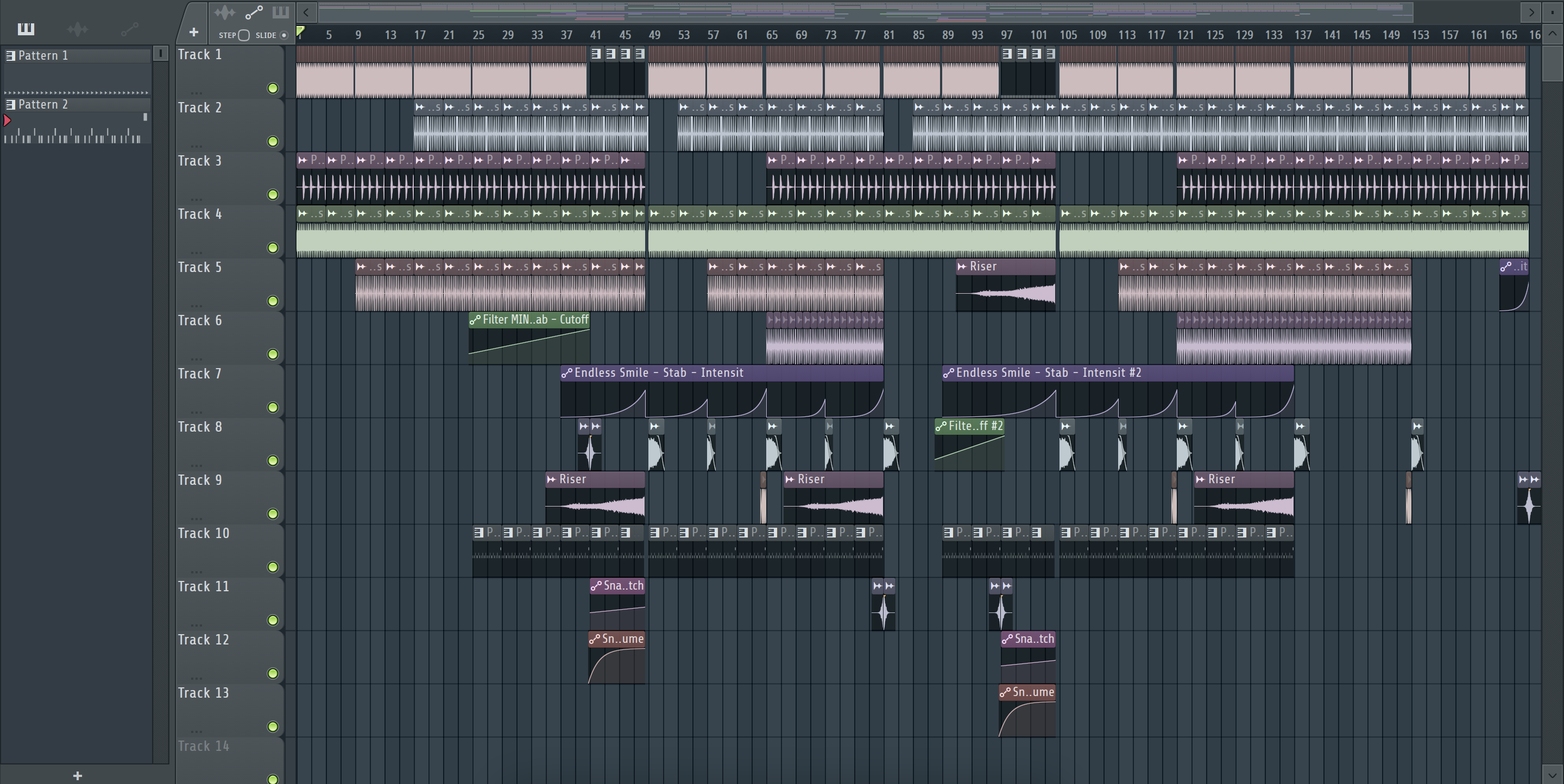Click bar 49 on the timeline ruler
The image size is (1564, 784).
(x=654, y=35)
